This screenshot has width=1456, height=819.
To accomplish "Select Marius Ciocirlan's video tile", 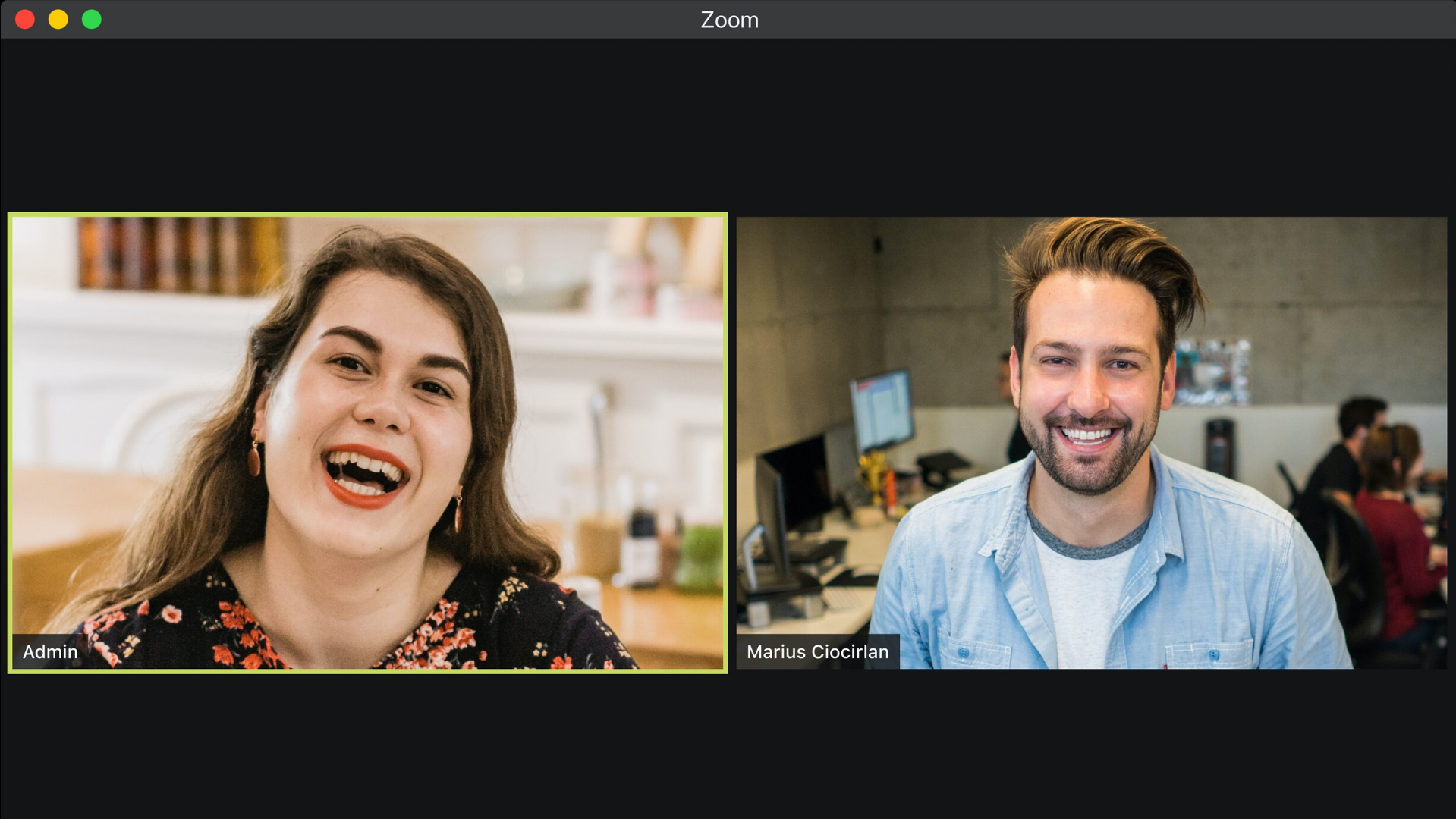I will pos(1092,443).
